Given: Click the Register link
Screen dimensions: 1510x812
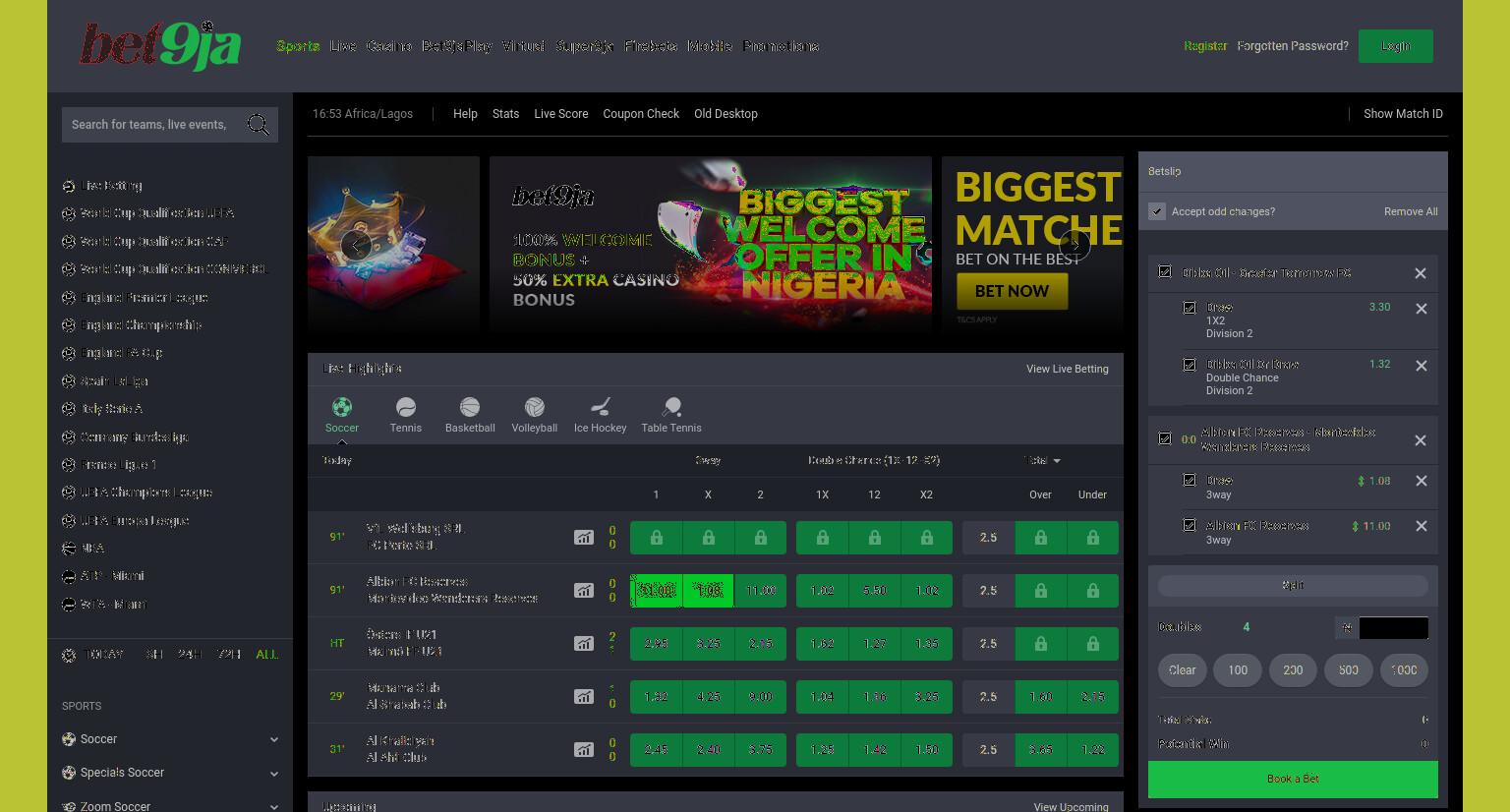Looking at the screenshot, I should point(1205,46).
